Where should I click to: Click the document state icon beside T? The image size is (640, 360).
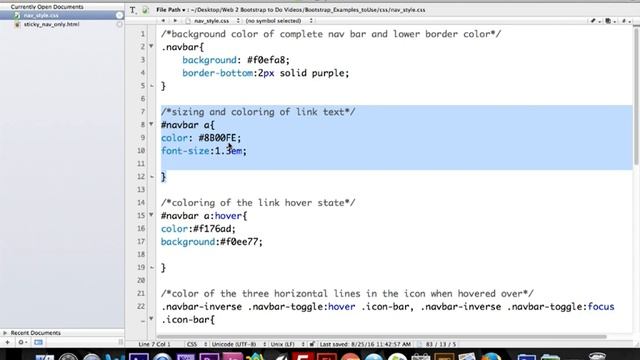tap(145, 10)
